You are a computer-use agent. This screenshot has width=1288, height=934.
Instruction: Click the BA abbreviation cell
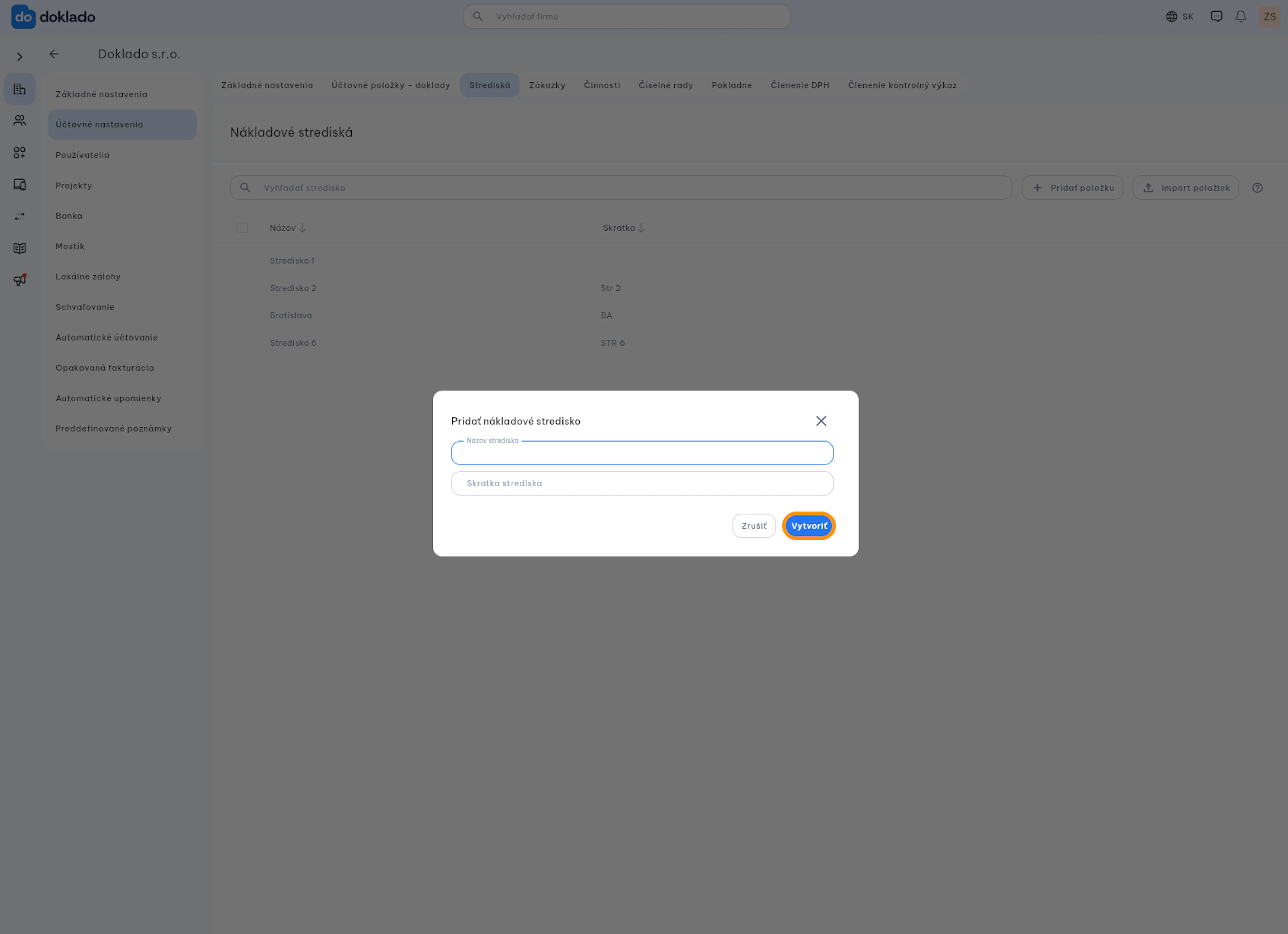[606, 315]
